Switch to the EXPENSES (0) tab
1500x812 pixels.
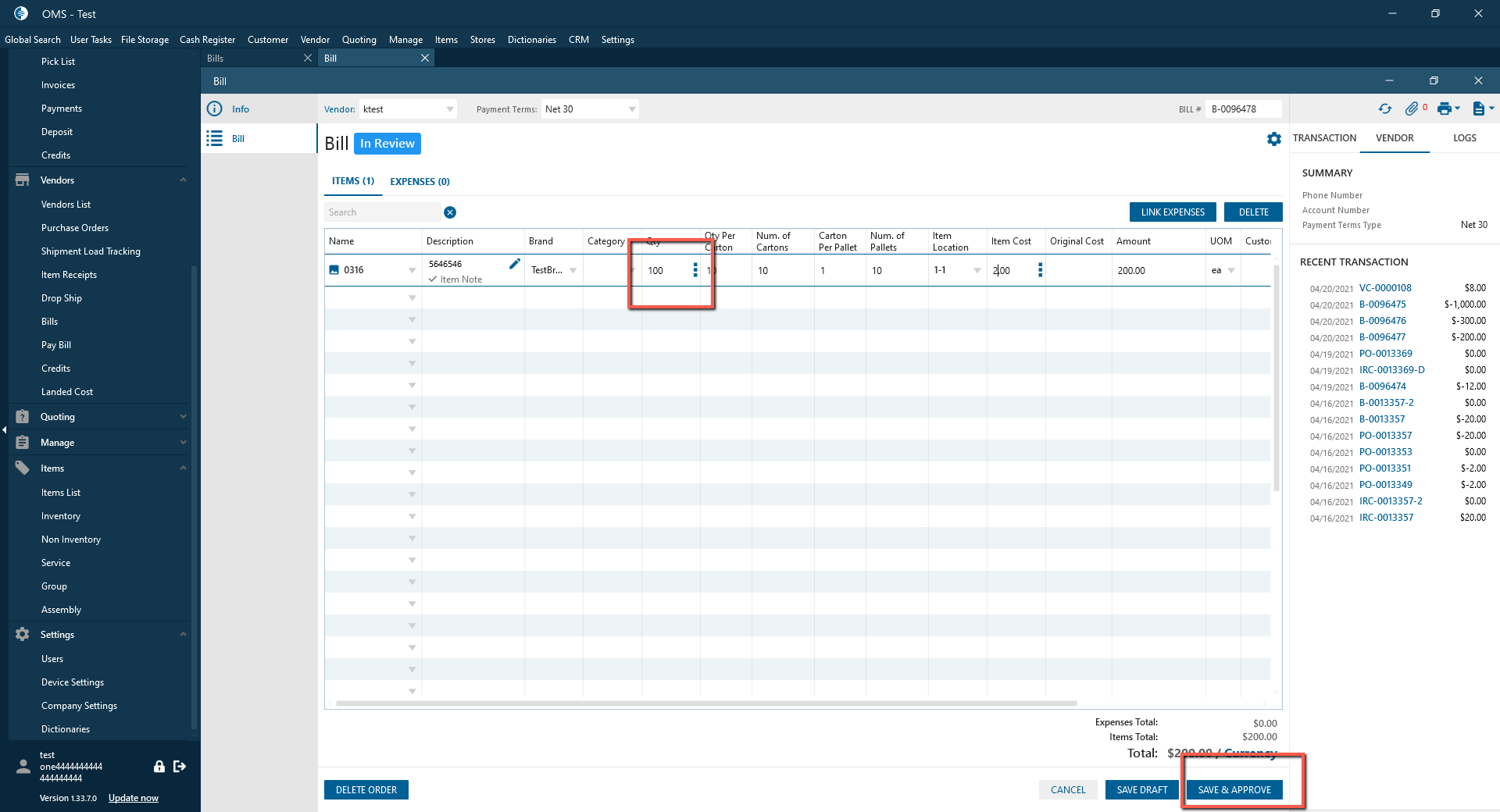pyautogui.click(x=420, y=182)
